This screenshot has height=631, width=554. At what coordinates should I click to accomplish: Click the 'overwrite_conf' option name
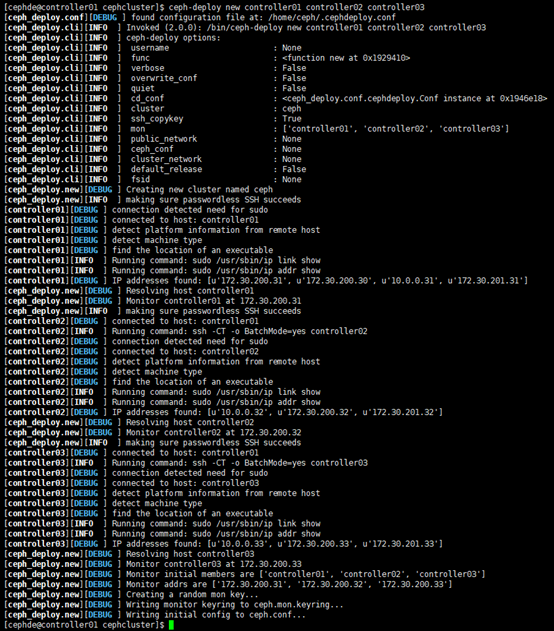164,78
